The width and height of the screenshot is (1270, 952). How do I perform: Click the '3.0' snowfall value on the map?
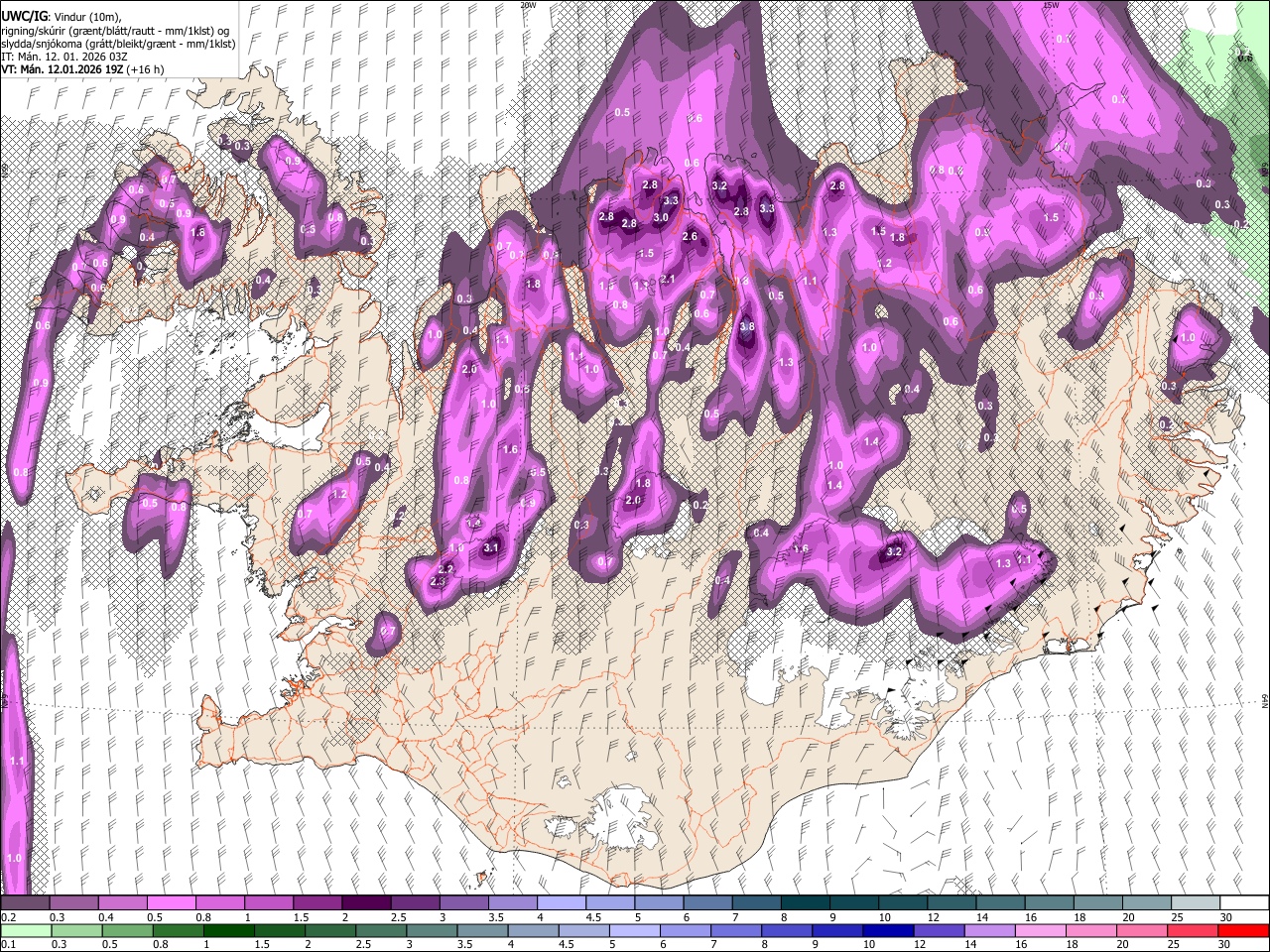[x=661, y=217]
